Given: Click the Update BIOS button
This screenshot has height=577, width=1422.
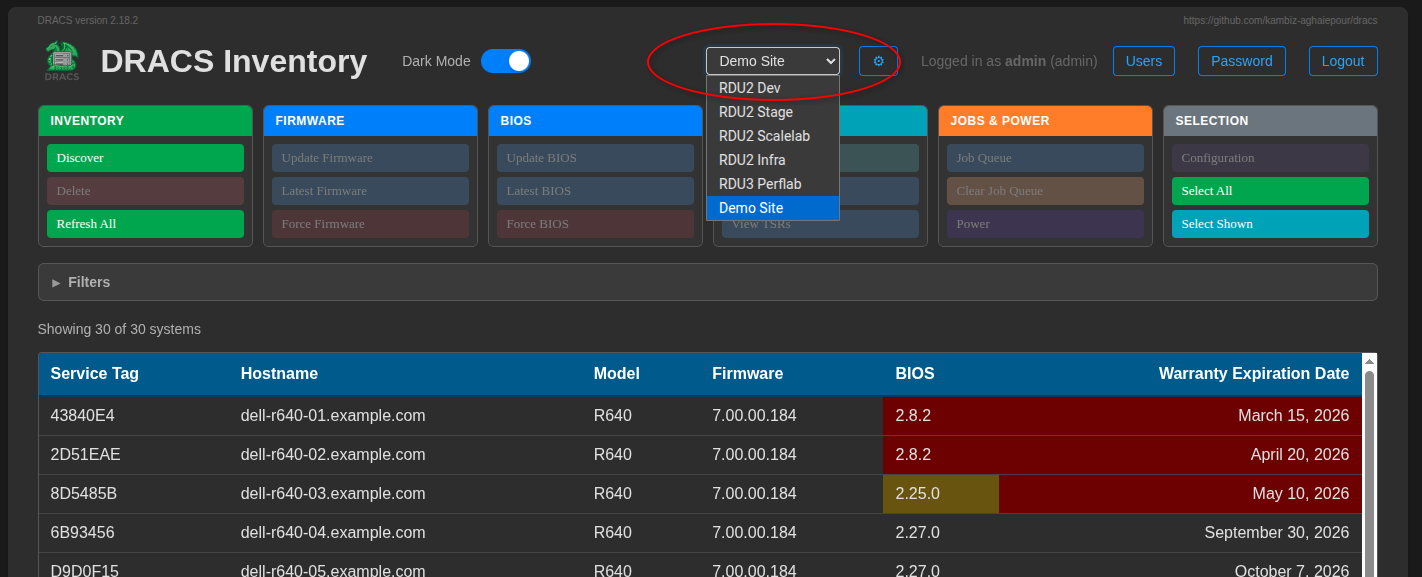Looking at the screenshot, I should pyautogui.click(x=595, y=158).
